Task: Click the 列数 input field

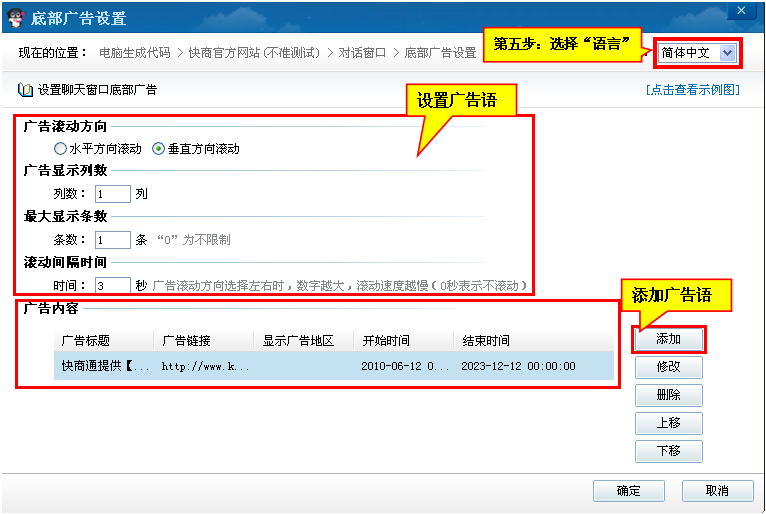Action: [x=112, y=194]
